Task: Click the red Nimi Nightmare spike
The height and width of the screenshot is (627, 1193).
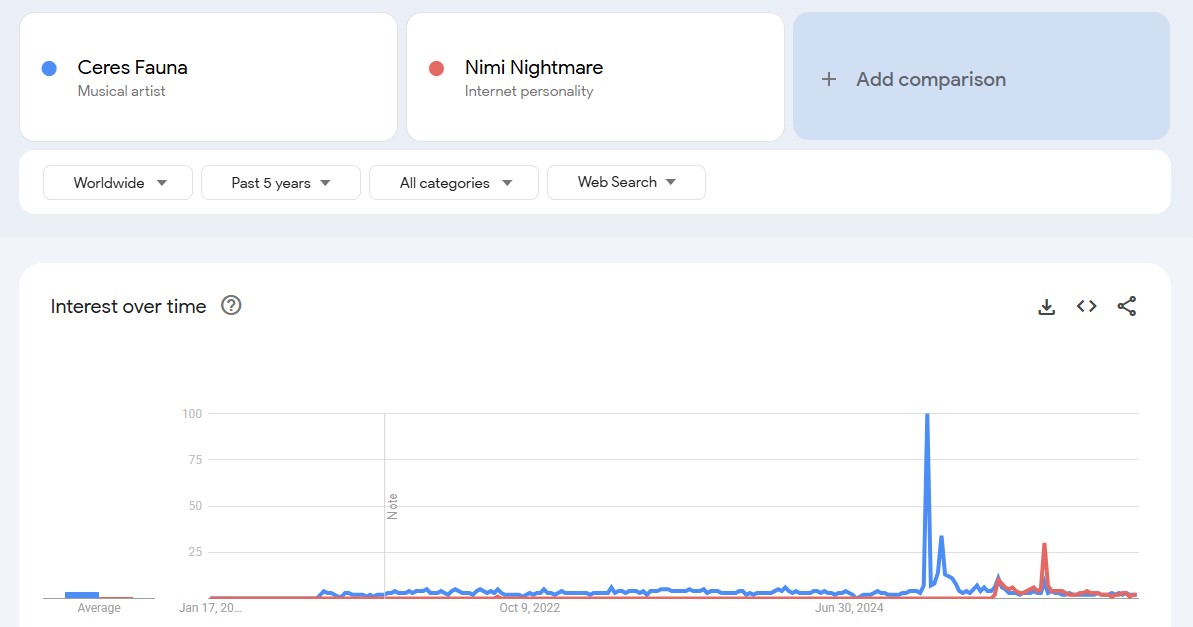Action: (x=1045, y=545)
